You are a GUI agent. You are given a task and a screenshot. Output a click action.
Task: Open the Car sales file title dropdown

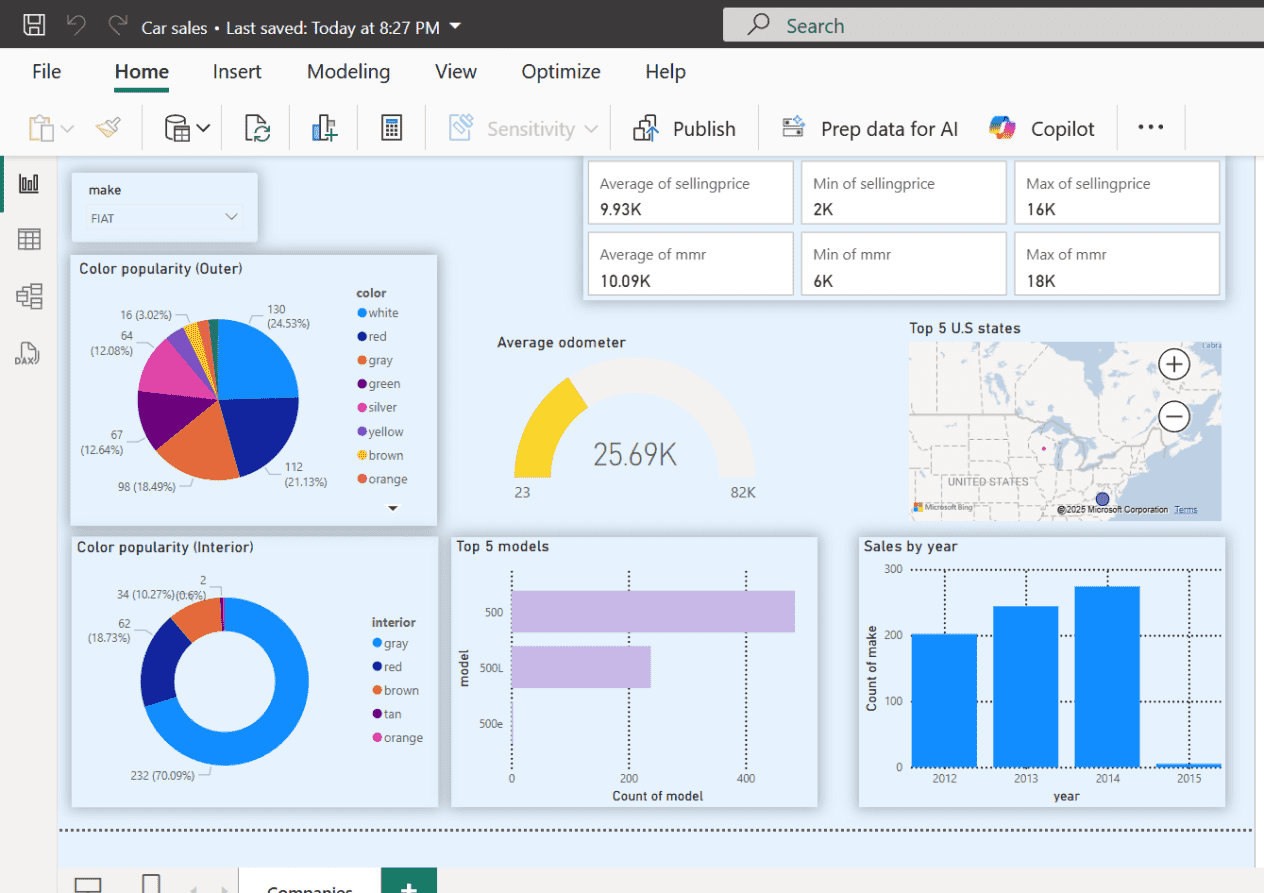click(x=456, y=26)
